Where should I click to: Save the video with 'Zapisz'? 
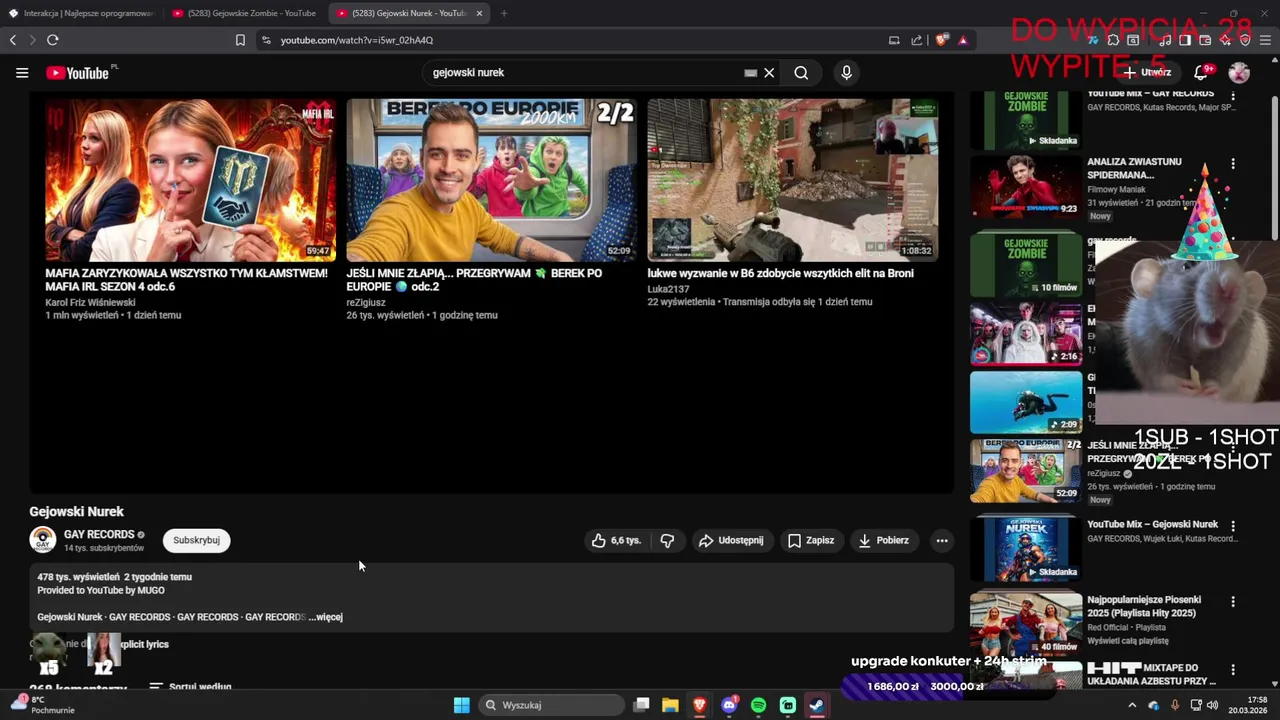(x=811, y=540)
